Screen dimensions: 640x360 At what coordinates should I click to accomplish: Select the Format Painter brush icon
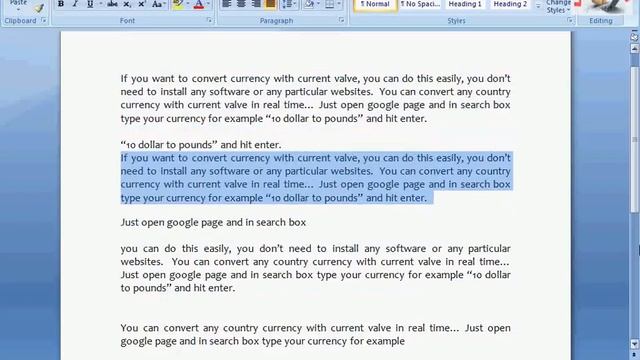pyautogui.click(x=39, y=8)
